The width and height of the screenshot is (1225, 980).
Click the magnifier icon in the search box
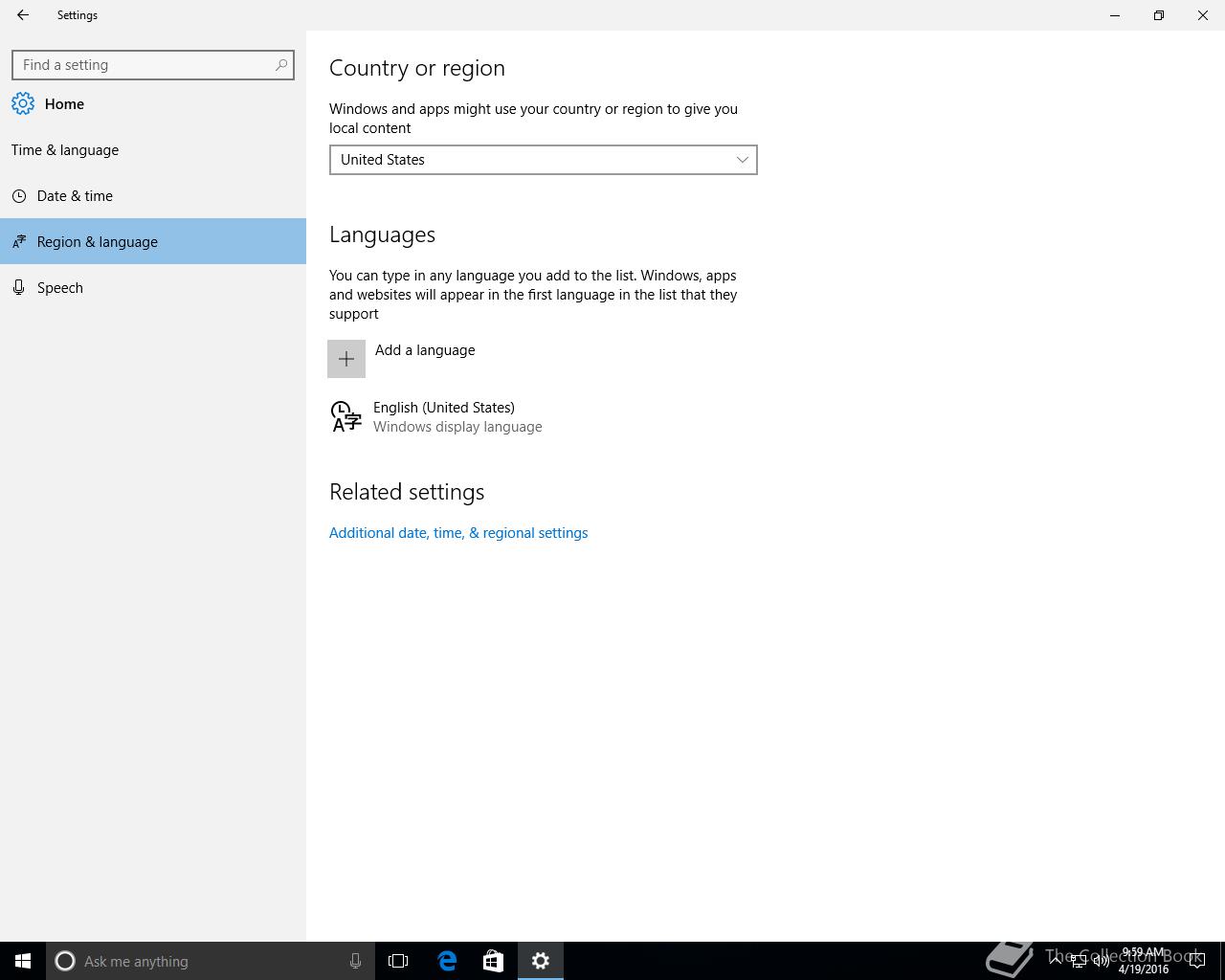[281, 65]
